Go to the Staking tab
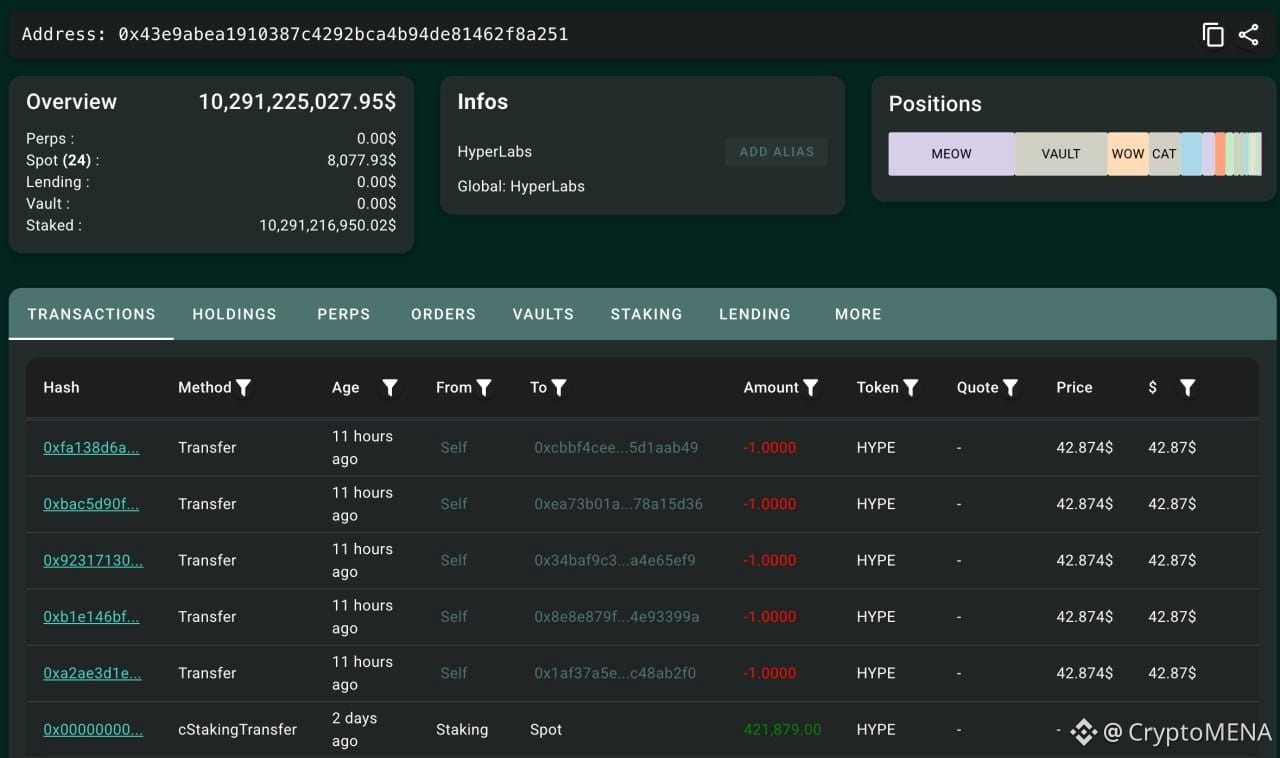1280x758 pixels. [x=646, y=314]
